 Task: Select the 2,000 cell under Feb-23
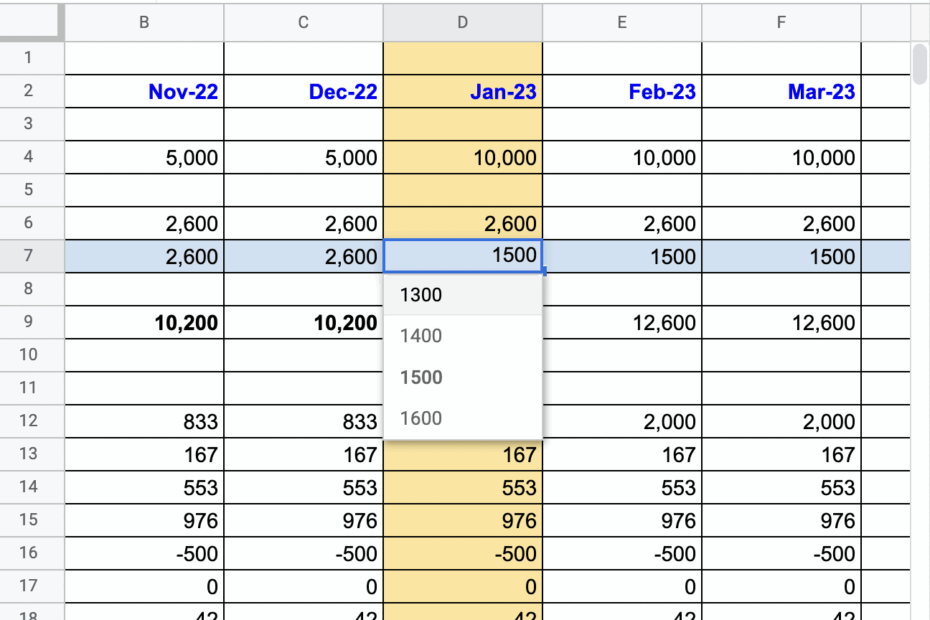pos(622,421)
